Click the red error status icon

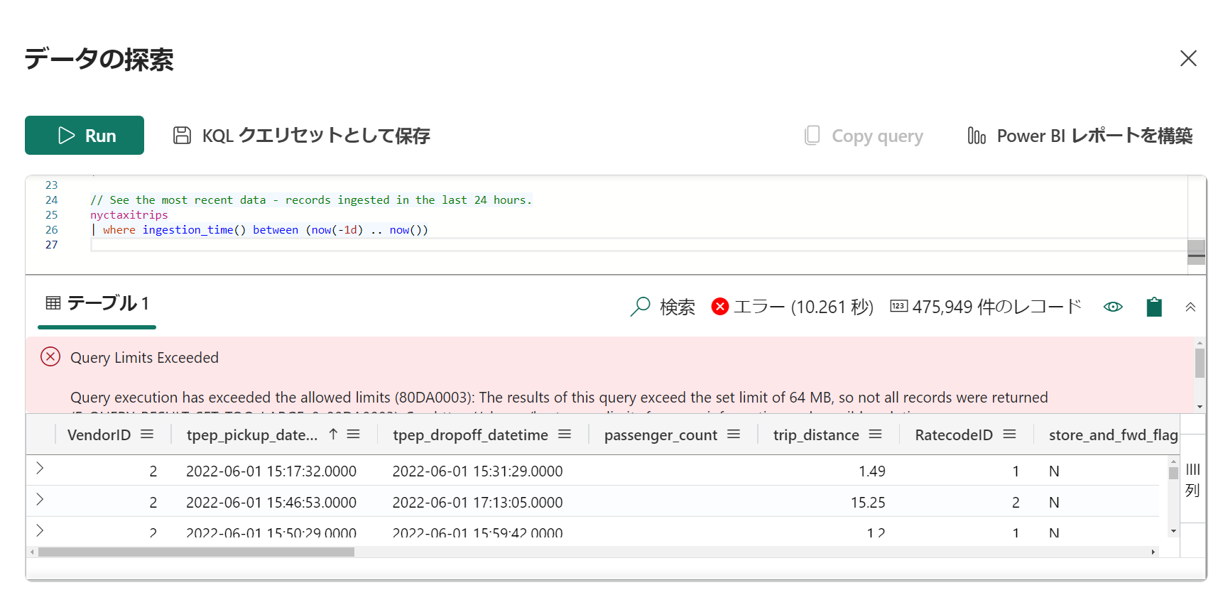[720, 307]
